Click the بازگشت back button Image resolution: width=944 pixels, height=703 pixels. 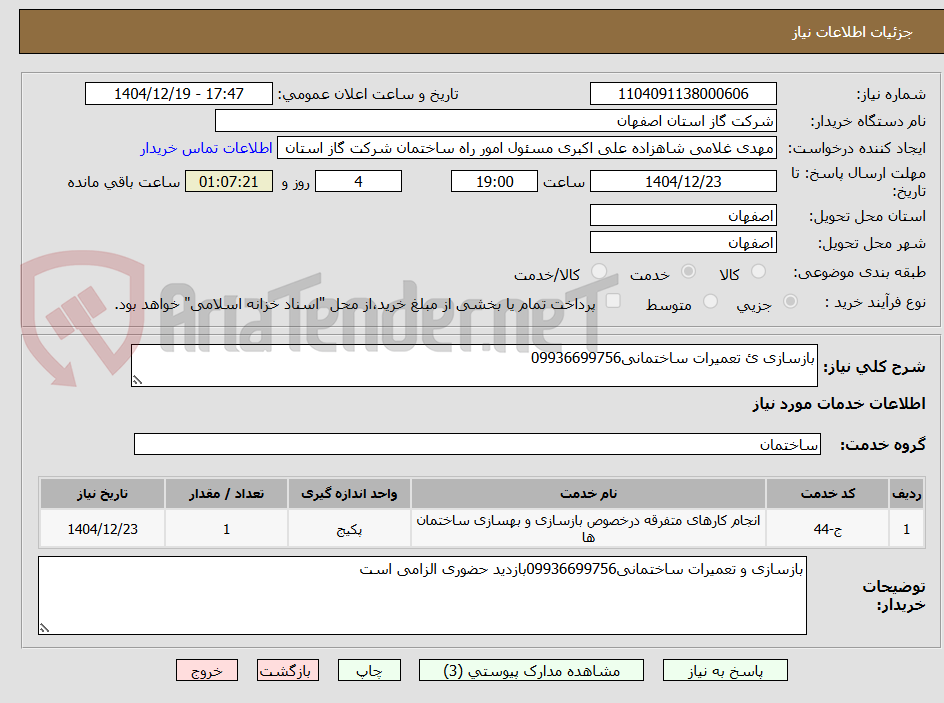tap(288, 670)
